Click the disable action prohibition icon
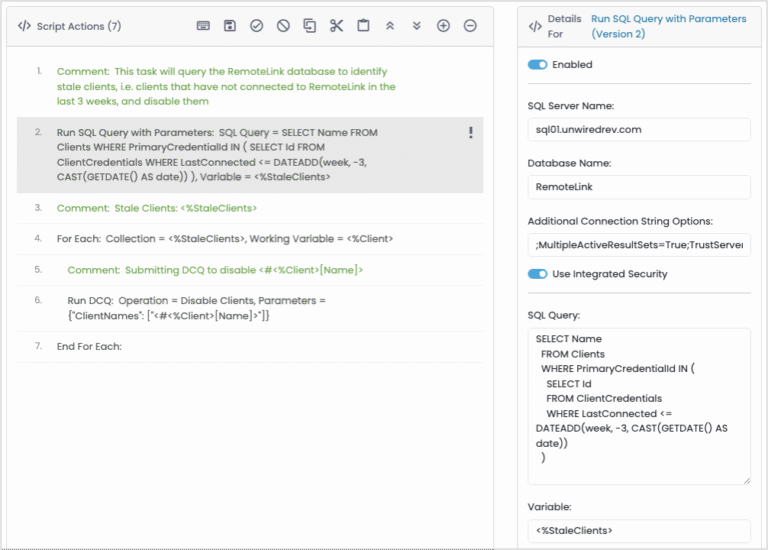The image size is (768, 550). tap(283, 26)
